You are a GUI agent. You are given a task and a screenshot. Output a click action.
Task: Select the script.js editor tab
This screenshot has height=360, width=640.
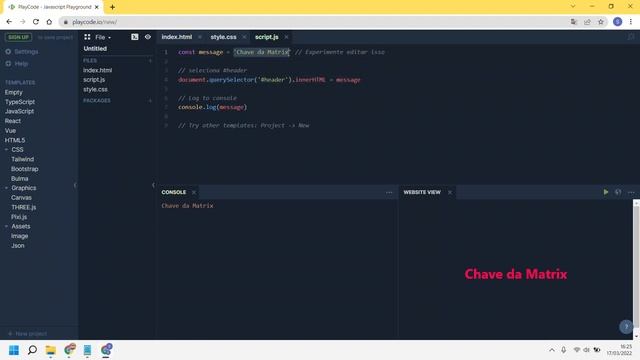pos(267,37)
